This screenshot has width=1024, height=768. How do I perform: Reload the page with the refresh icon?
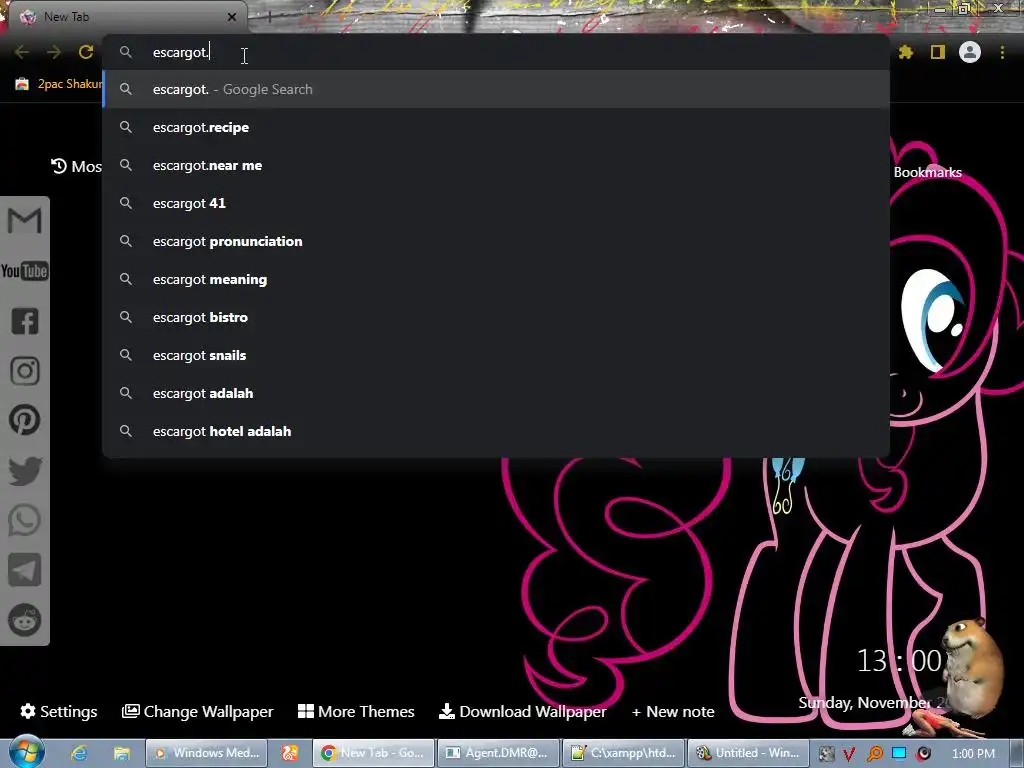point(86,52)
